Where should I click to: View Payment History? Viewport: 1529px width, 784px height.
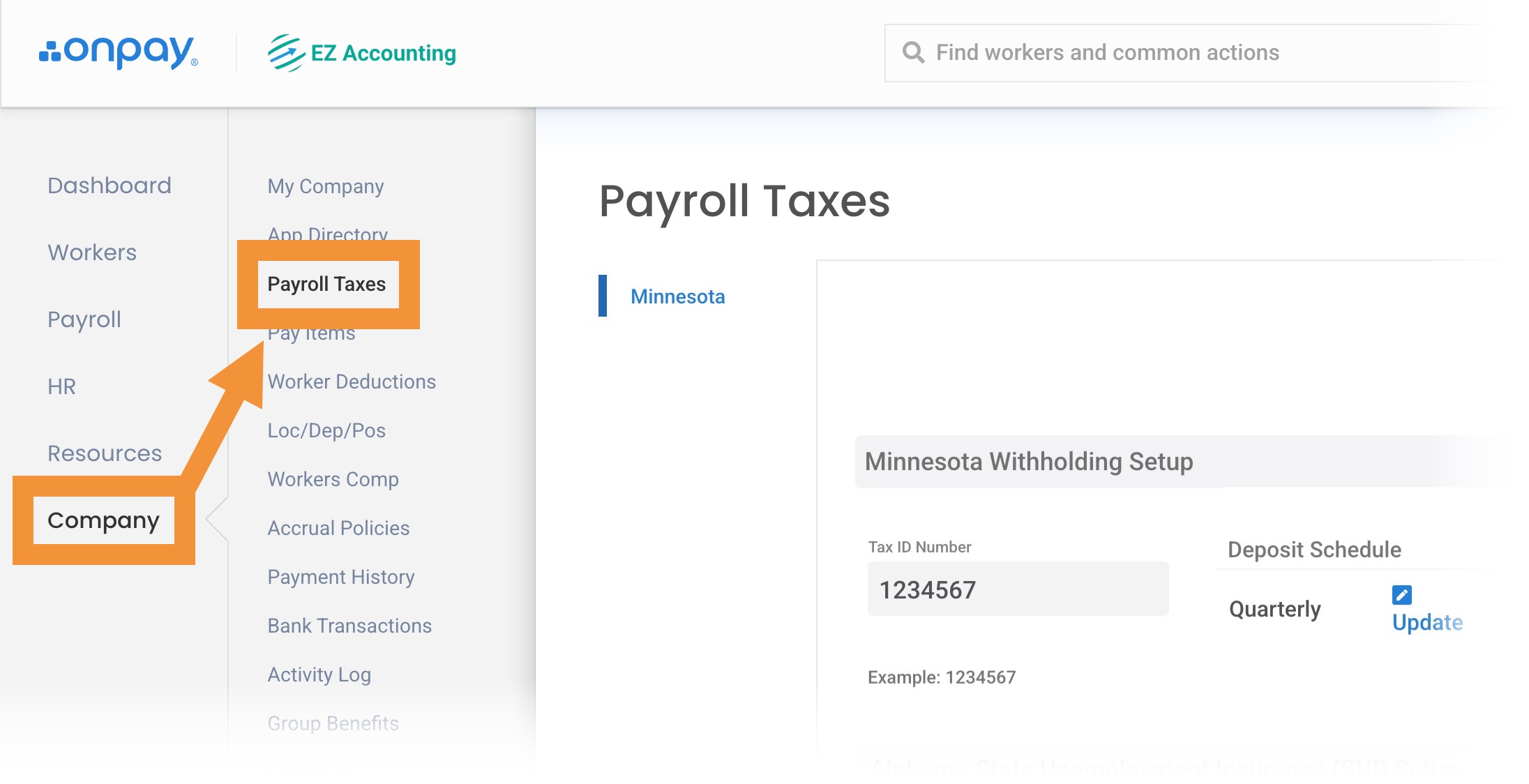click(x=341, y=577)
